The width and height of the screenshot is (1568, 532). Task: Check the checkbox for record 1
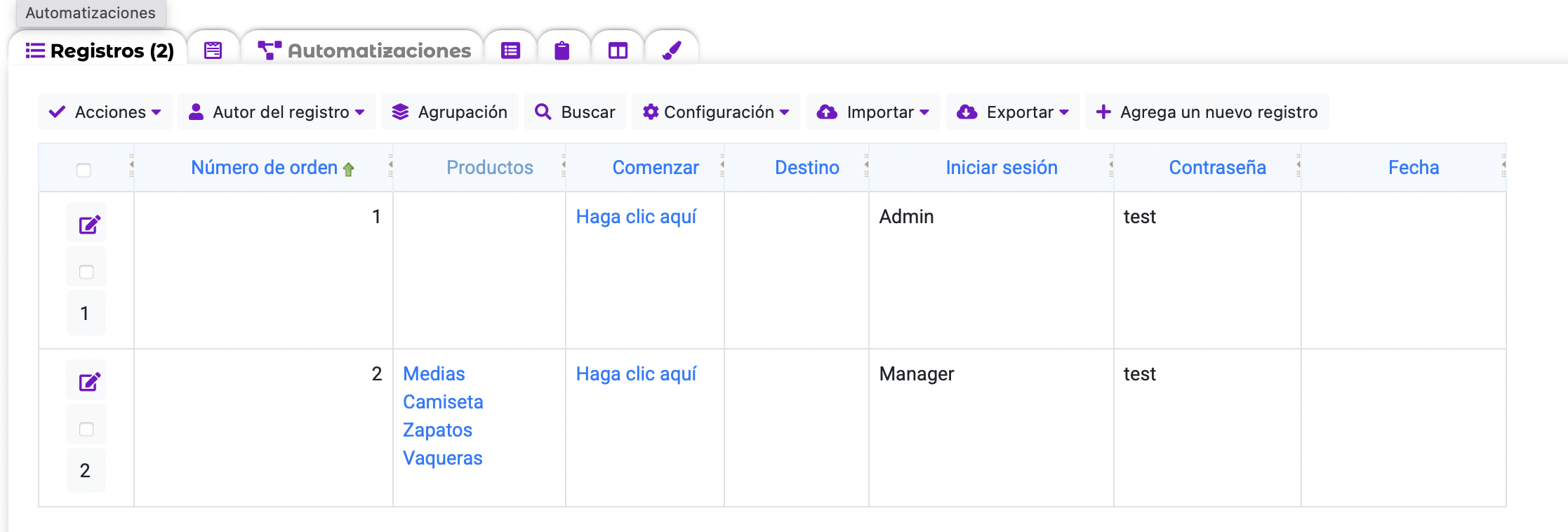[x=86, y=272]
